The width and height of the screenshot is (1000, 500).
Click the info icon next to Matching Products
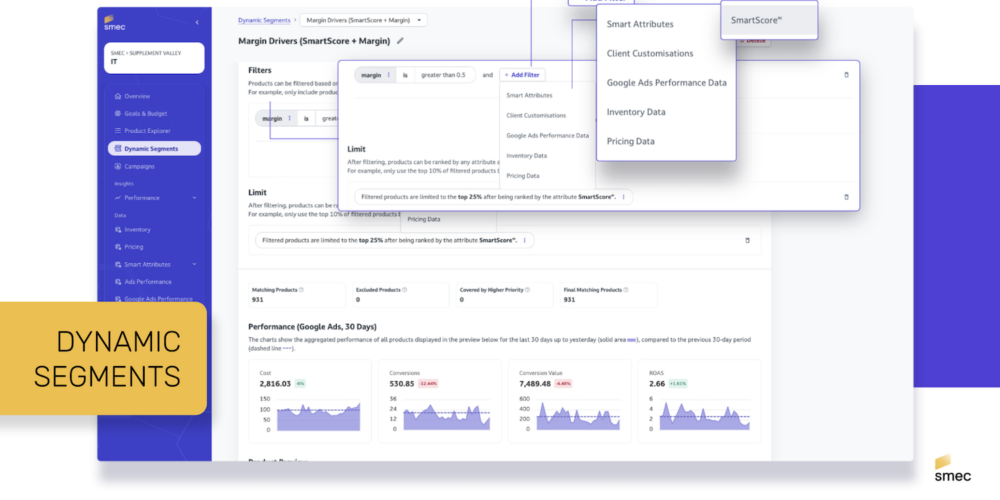(x=302, y=290)
